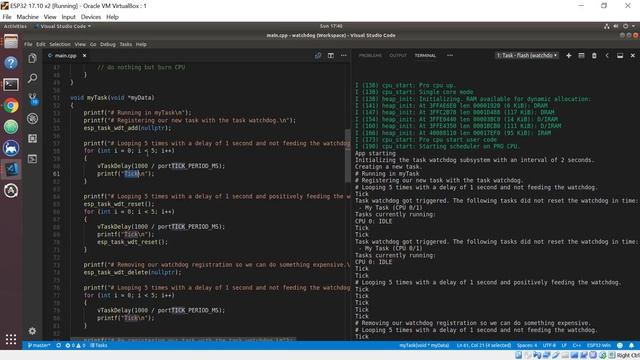Open Software Updater in the Ubuntu dock
Screen dimensions: 640x360
tap(11, 191)
